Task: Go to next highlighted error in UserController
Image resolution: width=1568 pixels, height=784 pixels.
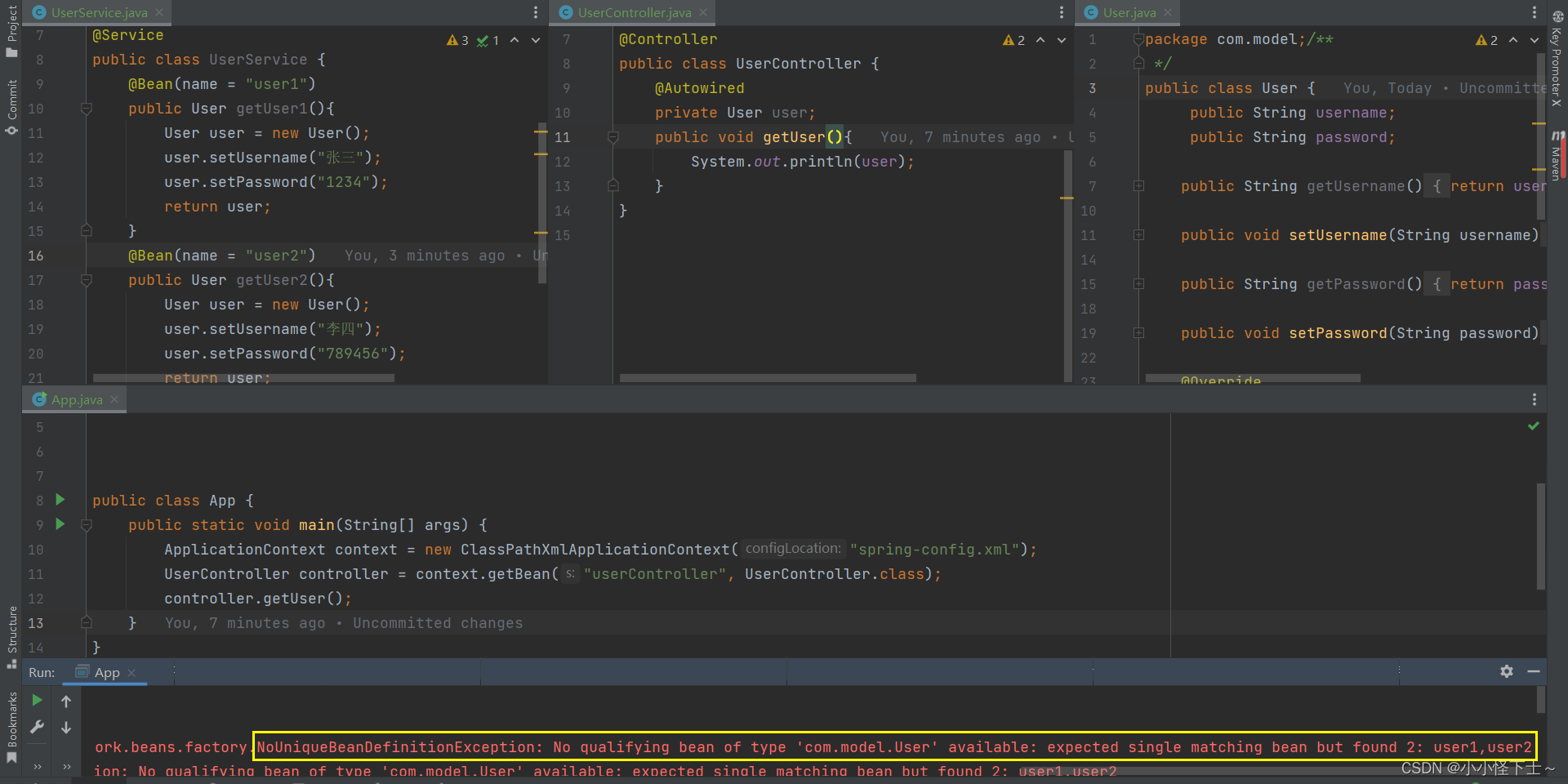Action: click(1062, 40)
